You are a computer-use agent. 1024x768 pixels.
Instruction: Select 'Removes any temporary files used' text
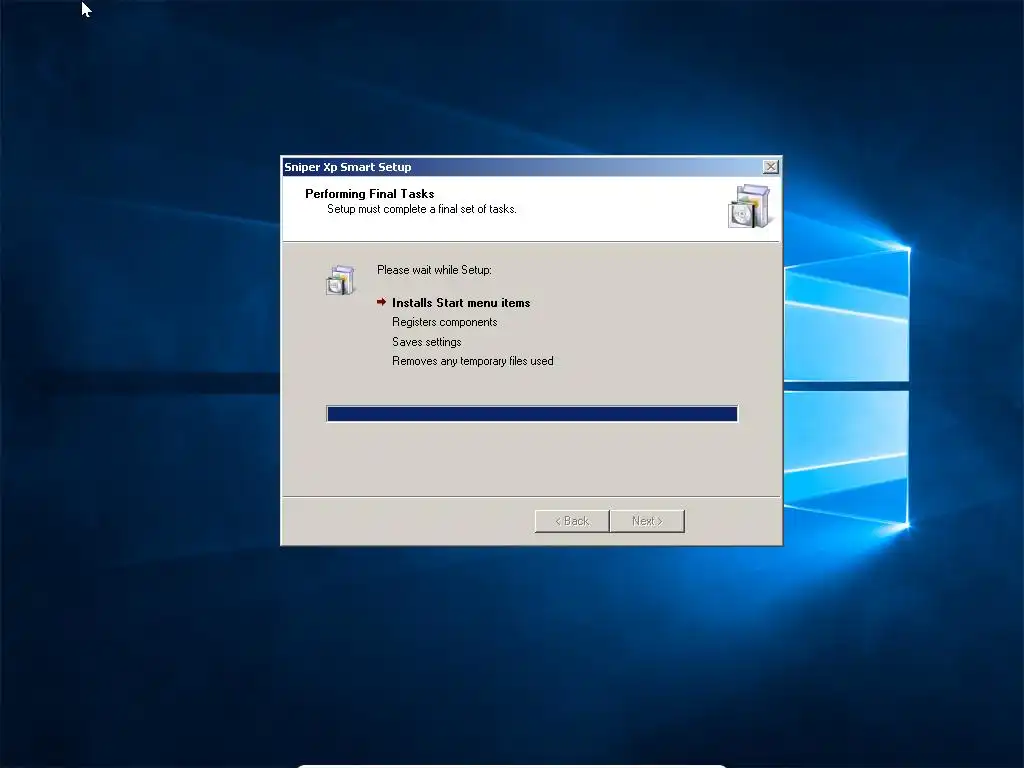click(x=473, y=361)
